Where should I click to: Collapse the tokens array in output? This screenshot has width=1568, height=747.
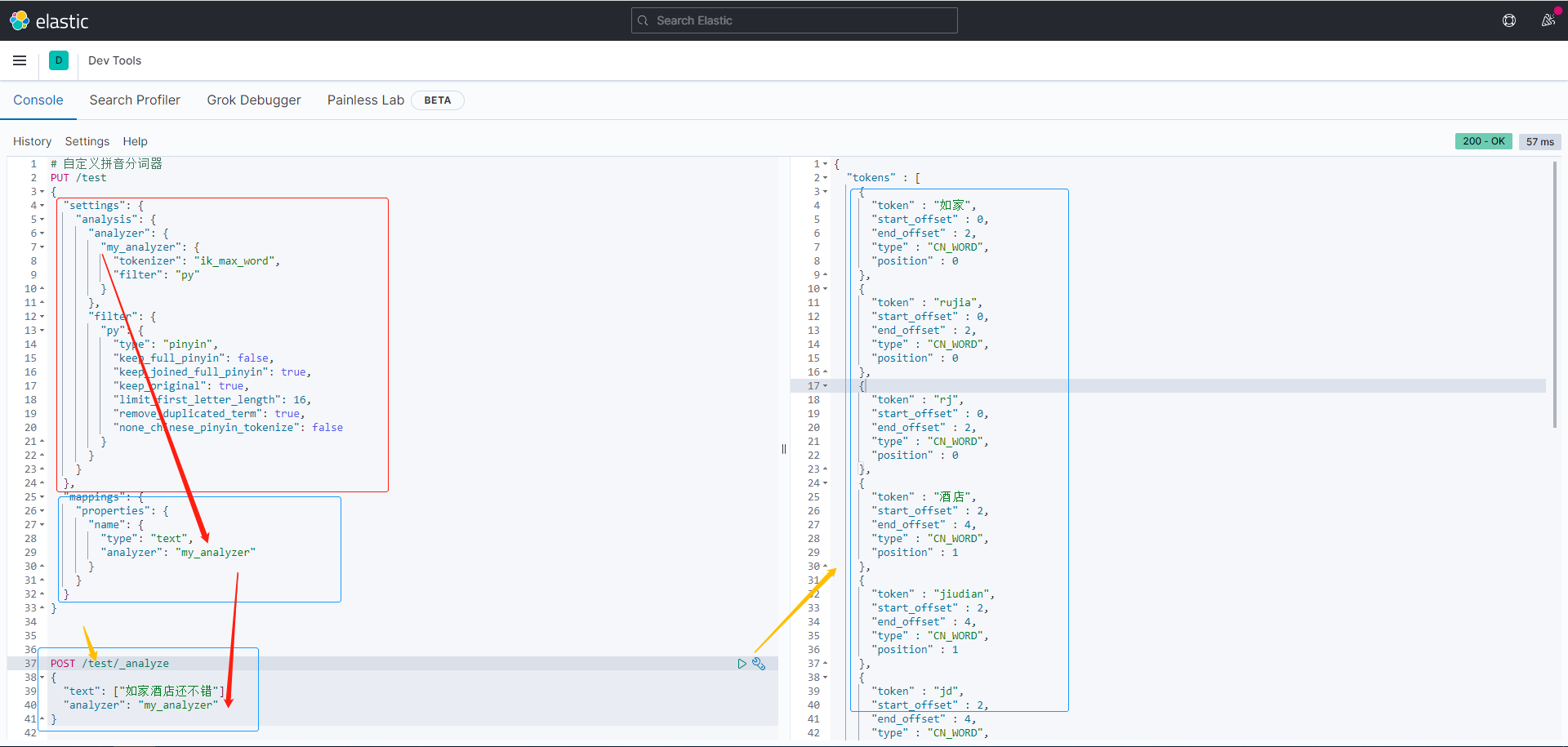pyautogui.click(x=826, y=178)
